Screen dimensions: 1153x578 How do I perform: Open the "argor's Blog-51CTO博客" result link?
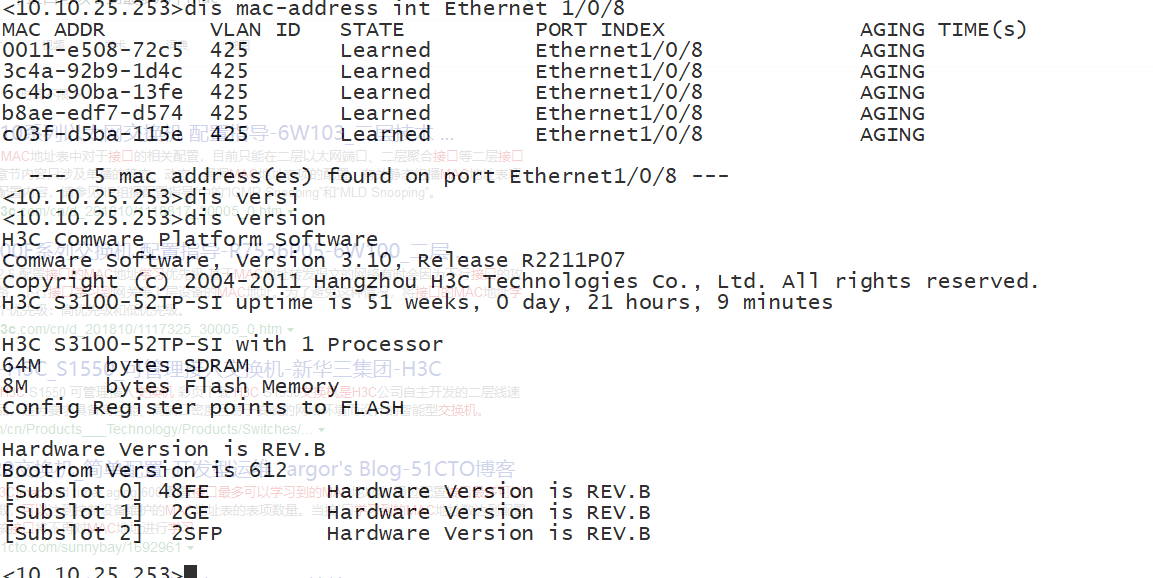[x=400, y=469]
